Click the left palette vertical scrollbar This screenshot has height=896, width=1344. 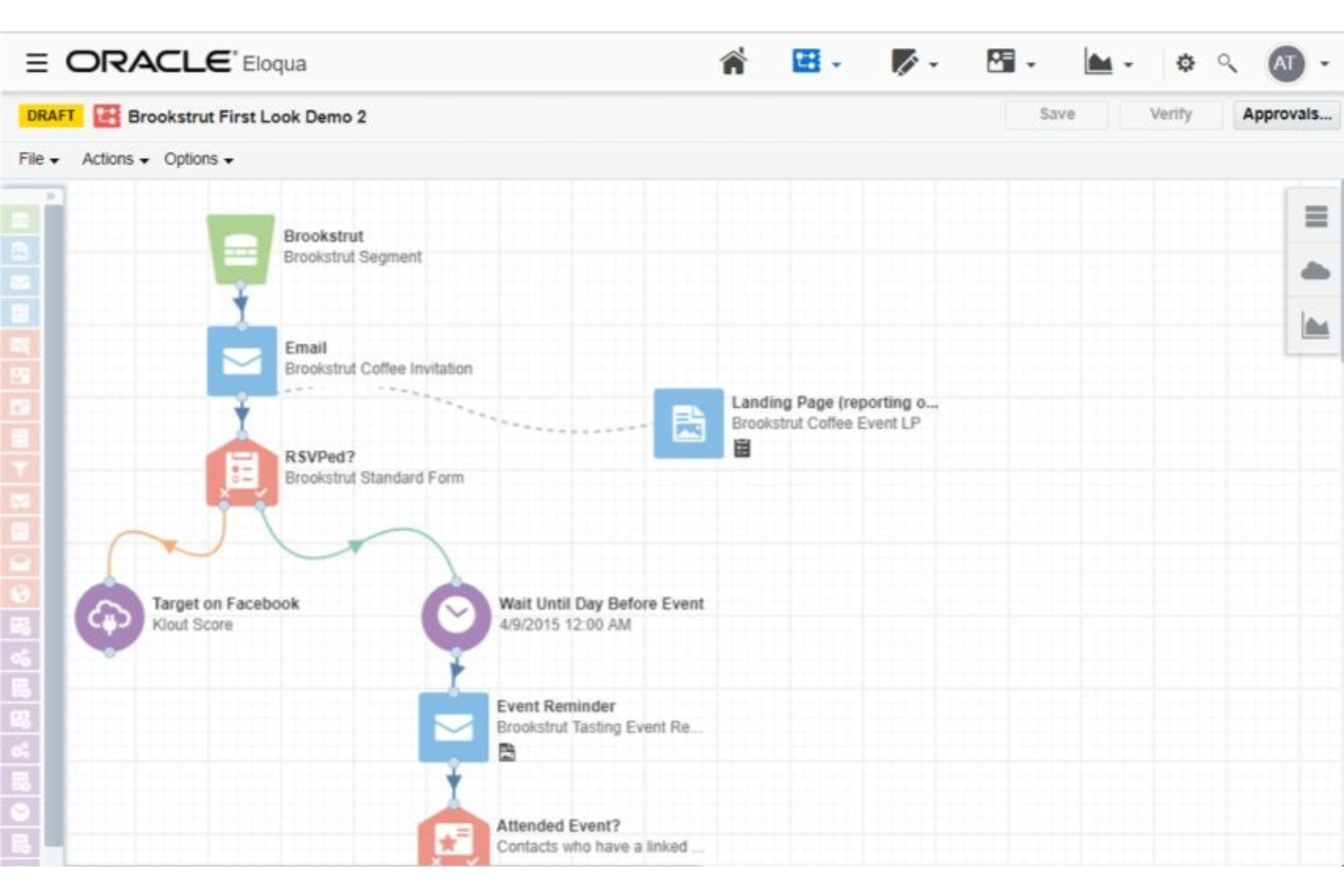54,527
